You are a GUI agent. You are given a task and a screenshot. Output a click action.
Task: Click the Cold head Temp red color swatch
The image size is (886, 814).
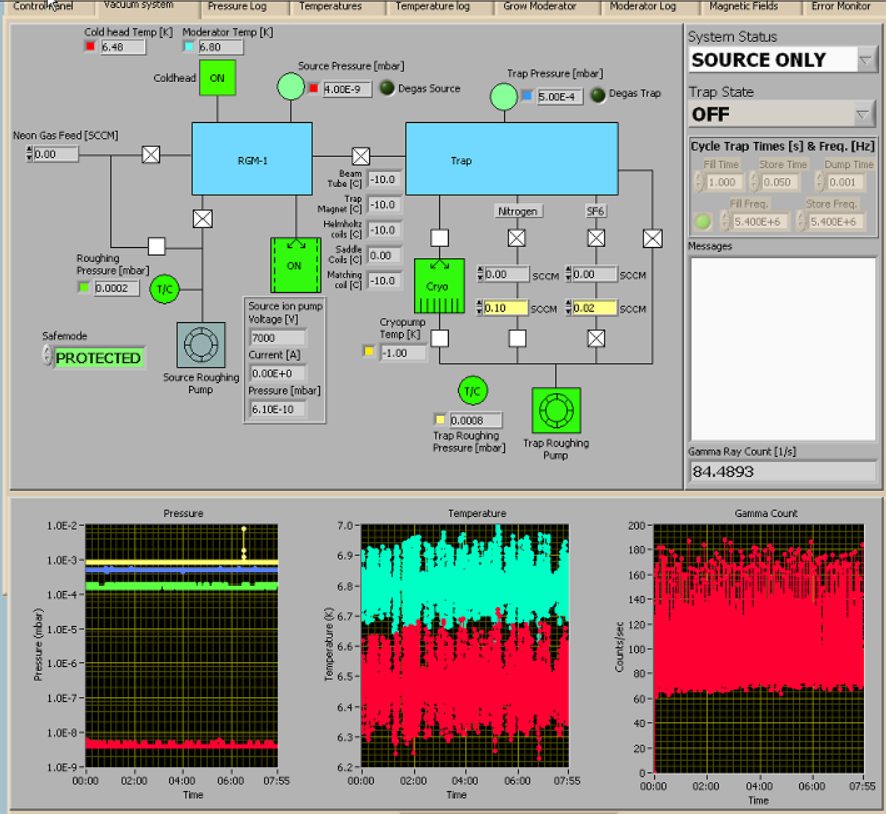point(90,47)
